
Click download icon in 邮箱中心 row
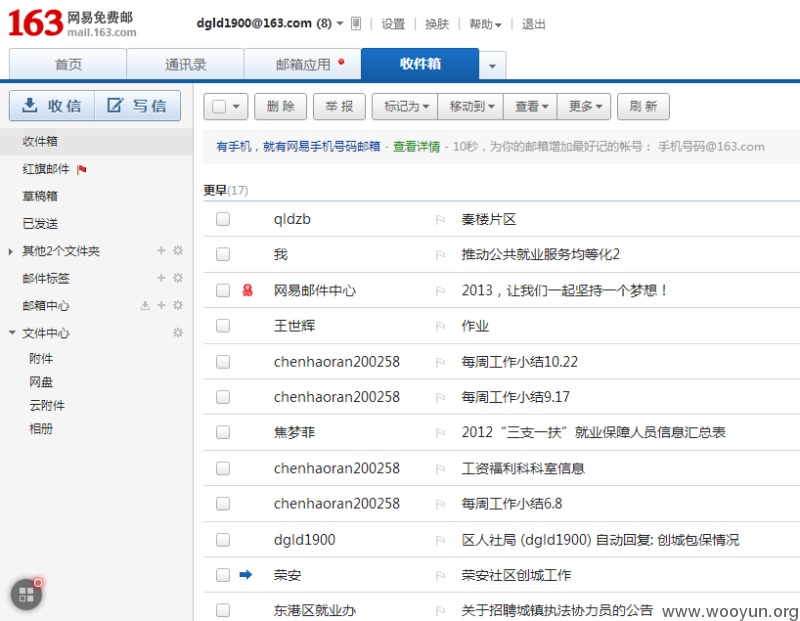tap(145, 305)
